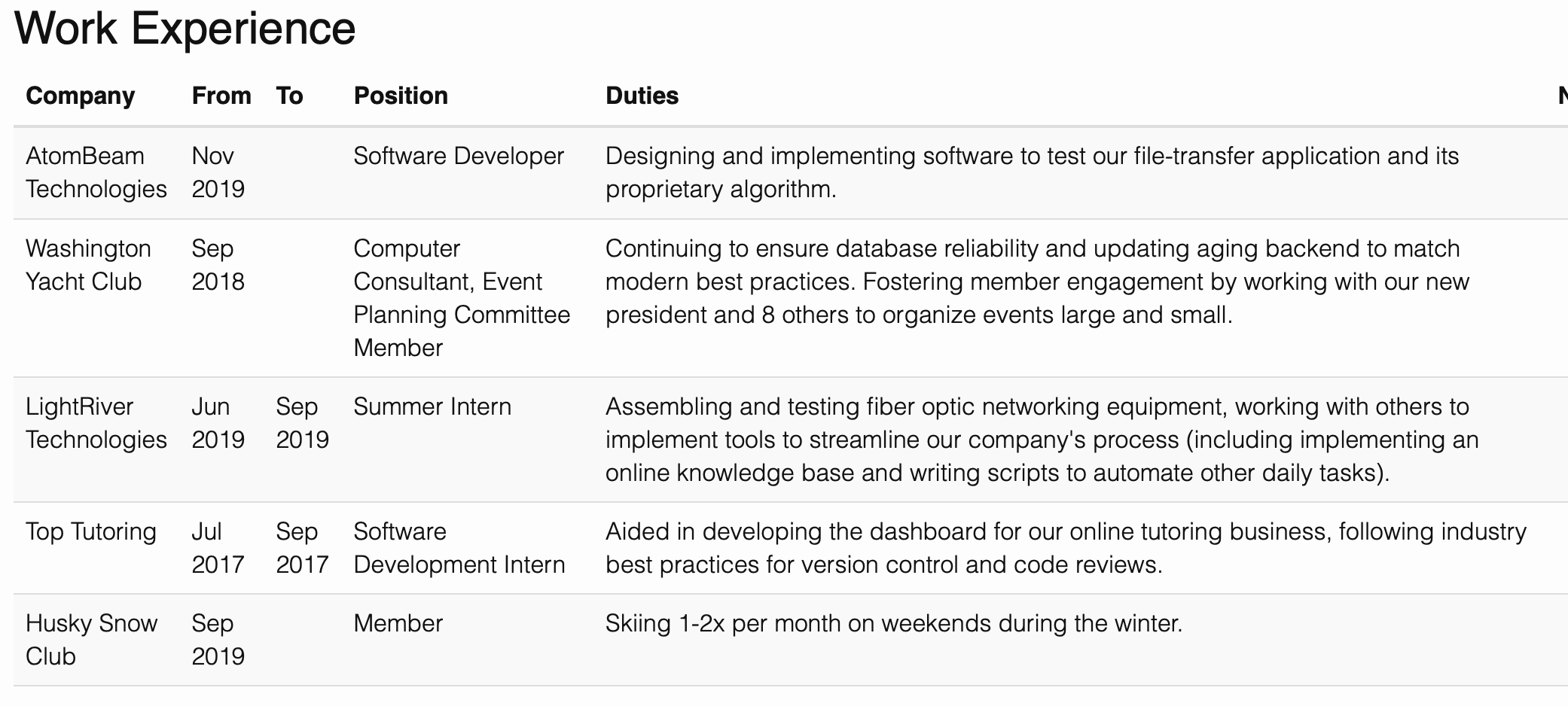Select the AtomBeam Technologies company cell
The height and width of the screenshot is (706, 1568).
pyautogui.click(x=96, y=172)
